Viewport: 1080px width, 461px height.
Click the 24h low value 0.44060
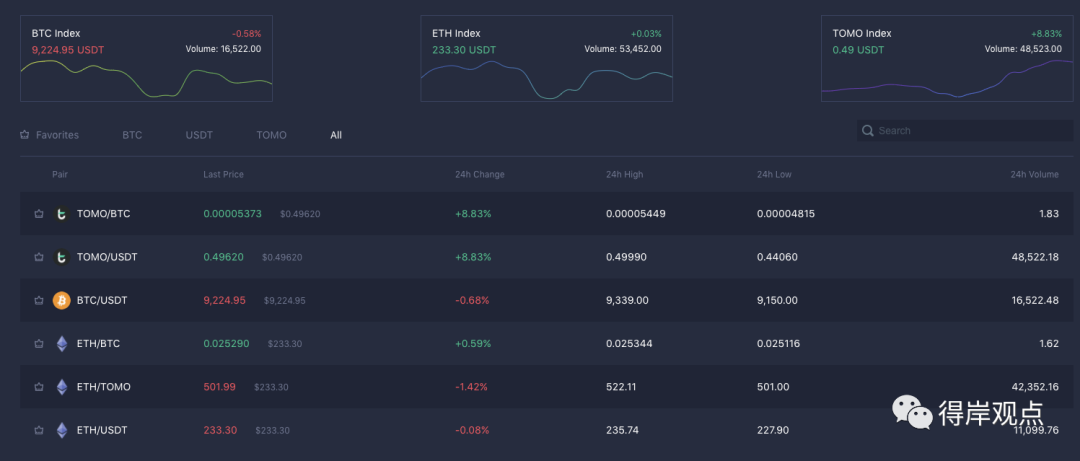777,257
